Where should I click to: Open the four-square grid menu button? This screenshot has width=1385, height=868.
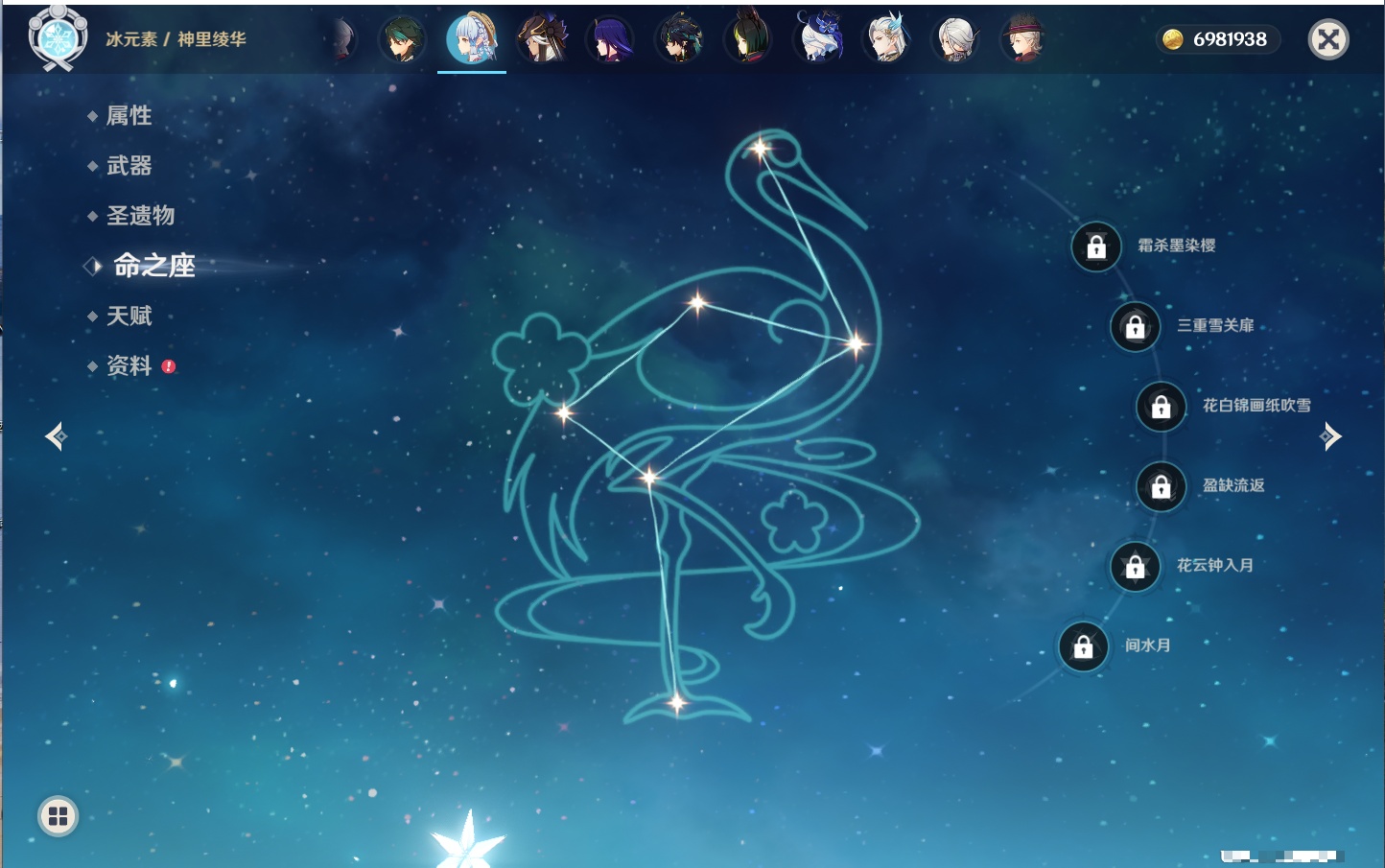click(58, 816)
